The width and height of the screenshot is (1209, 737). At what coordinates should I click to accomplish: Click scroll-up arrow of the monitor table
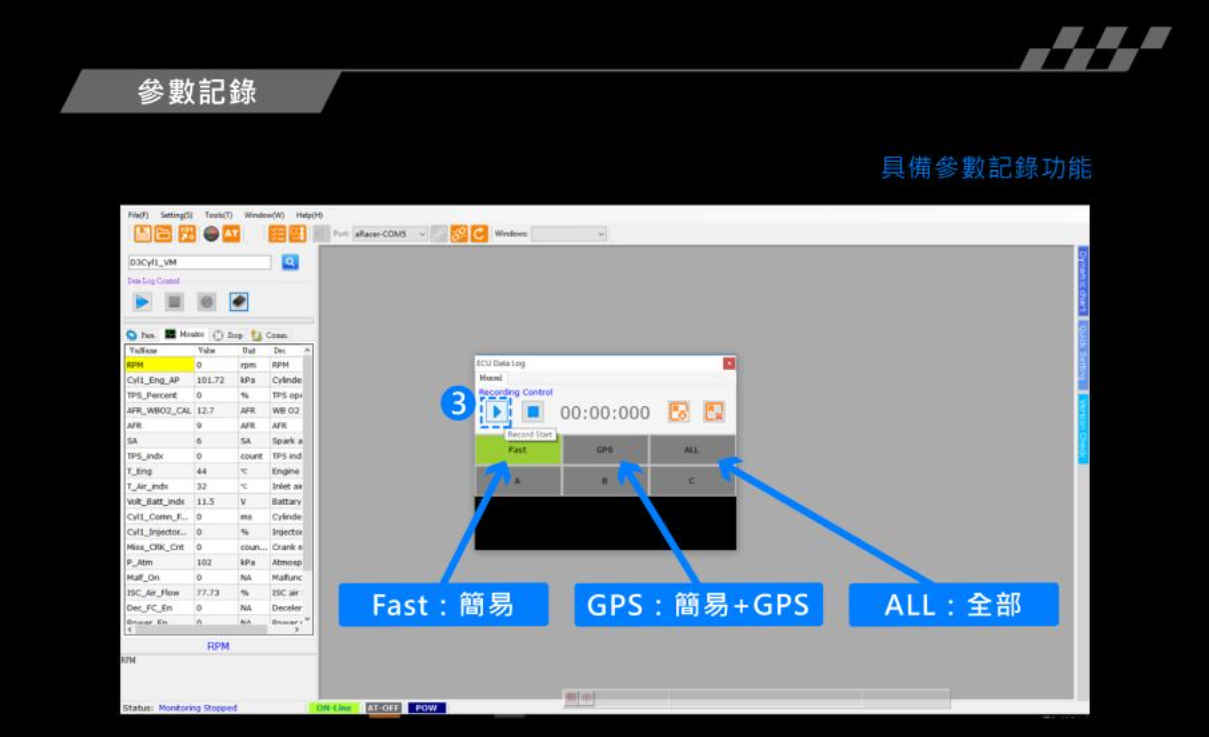[308, 350]
